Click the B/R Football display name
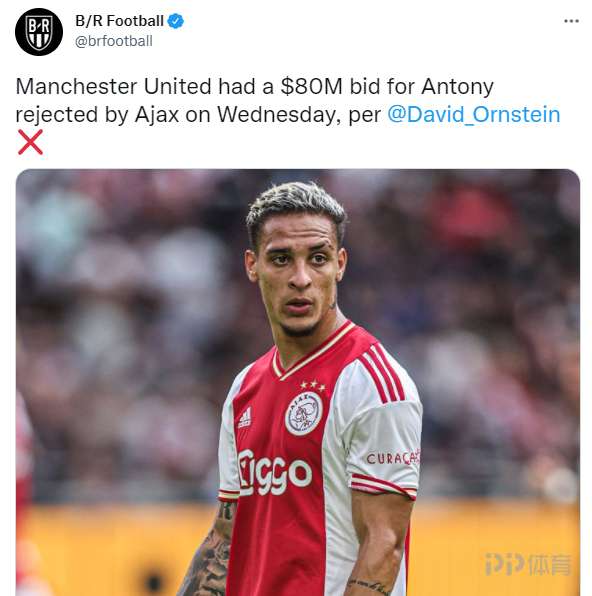This screenshot has height=596, width=592. (119, 21)
